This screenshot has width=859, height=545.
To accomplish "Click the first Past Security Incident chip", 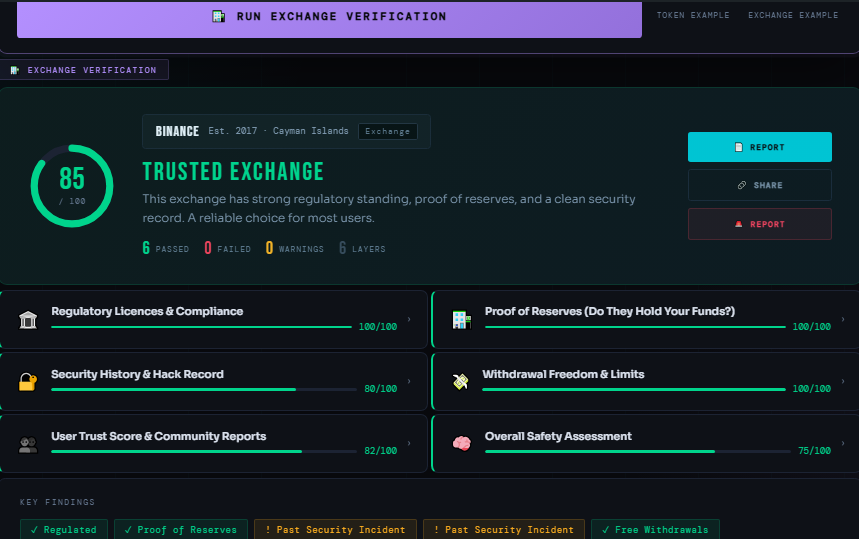I will [335, 529].
